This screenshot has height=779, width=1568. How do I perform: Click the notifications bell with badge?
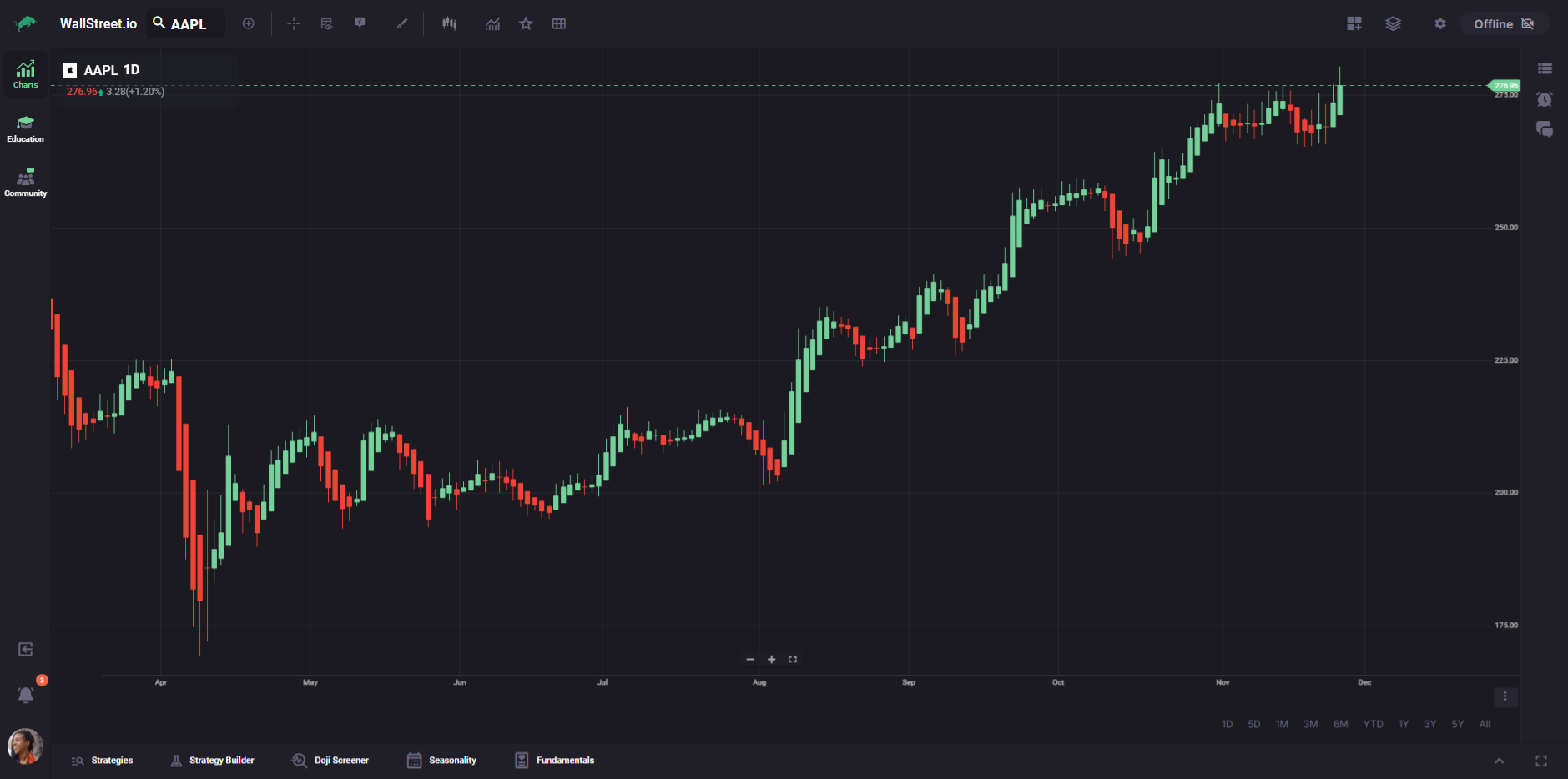[26, 694]
